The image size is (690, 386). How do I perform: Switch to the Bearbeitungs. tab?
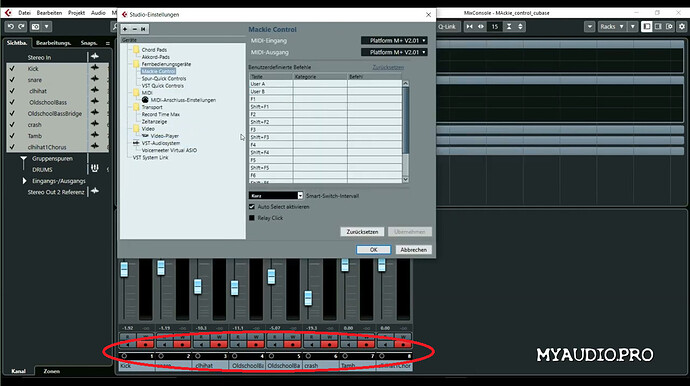(x=53, y=43)
